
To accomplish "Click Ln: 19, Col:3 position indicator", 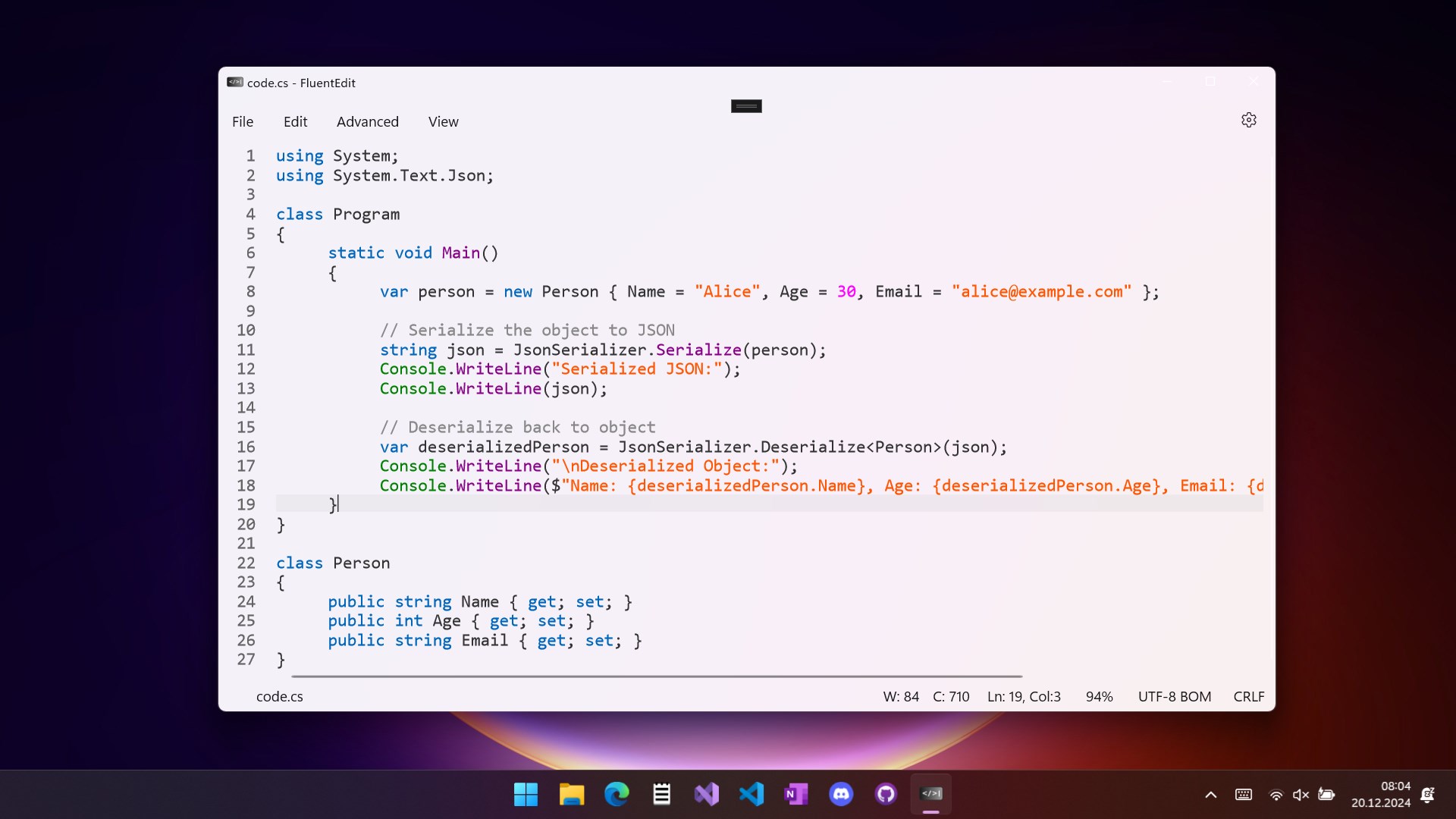I will [1024, 696].
